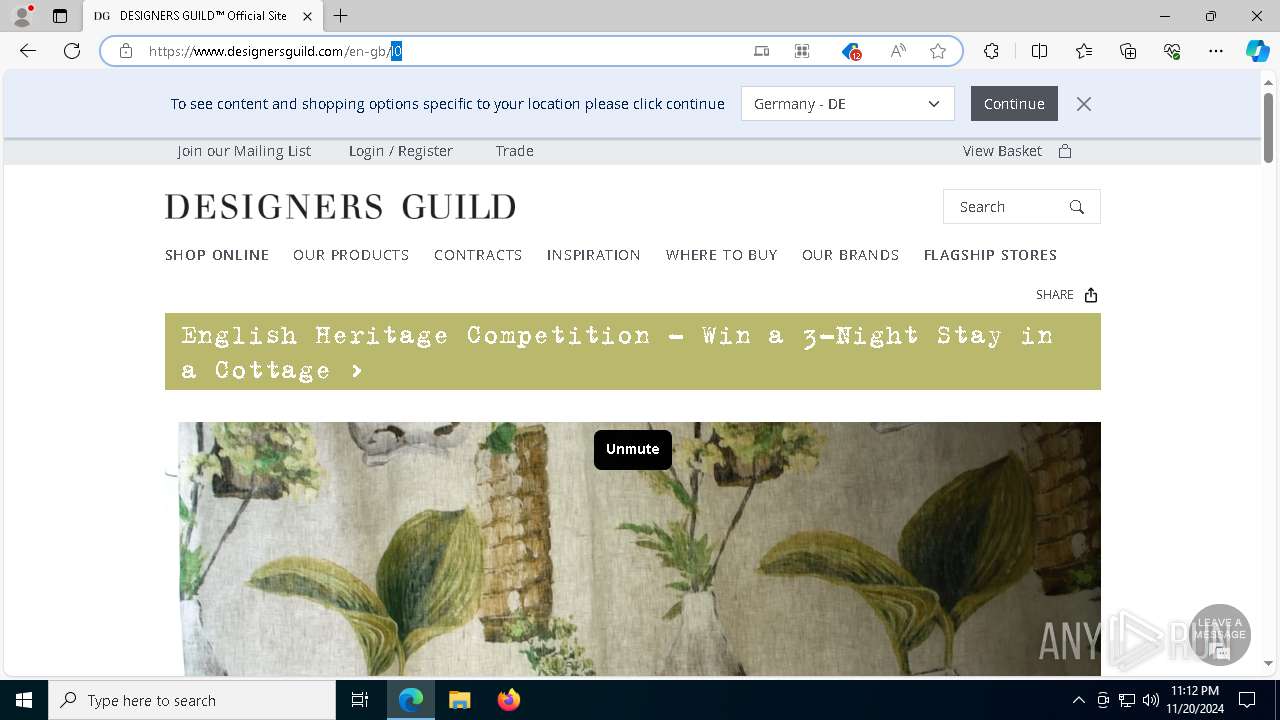The height and width of the screenshot is (720, 1280).
Task: Open the Login / Register link
Action: coord(401,151)
